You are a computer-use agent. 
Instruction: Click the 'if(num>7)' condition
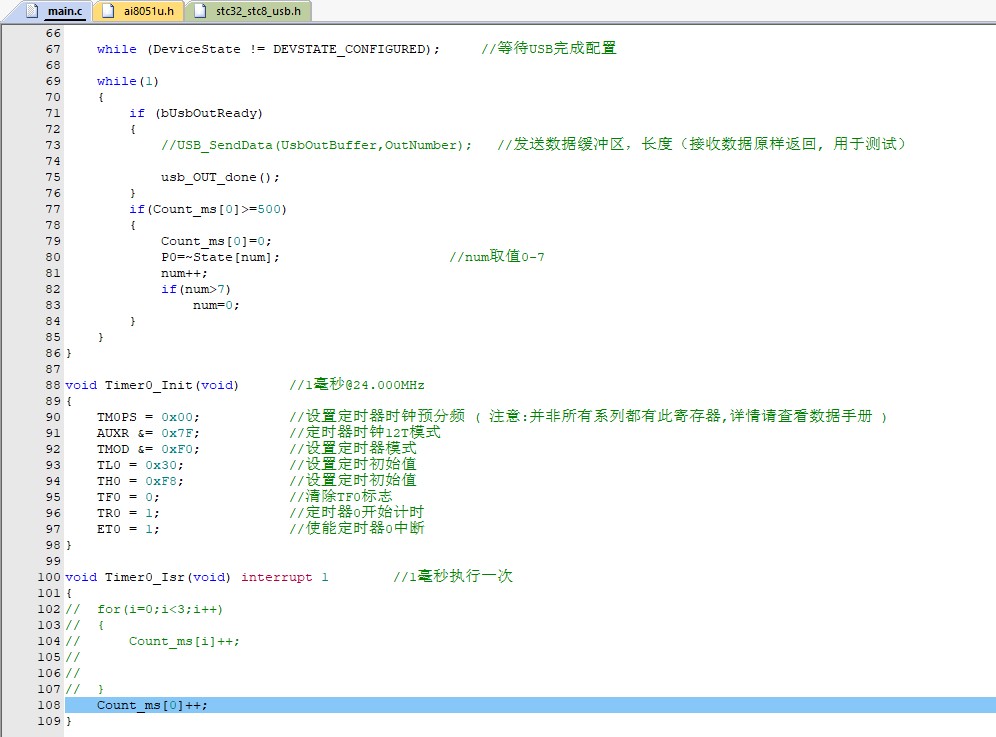click(196, 289)
